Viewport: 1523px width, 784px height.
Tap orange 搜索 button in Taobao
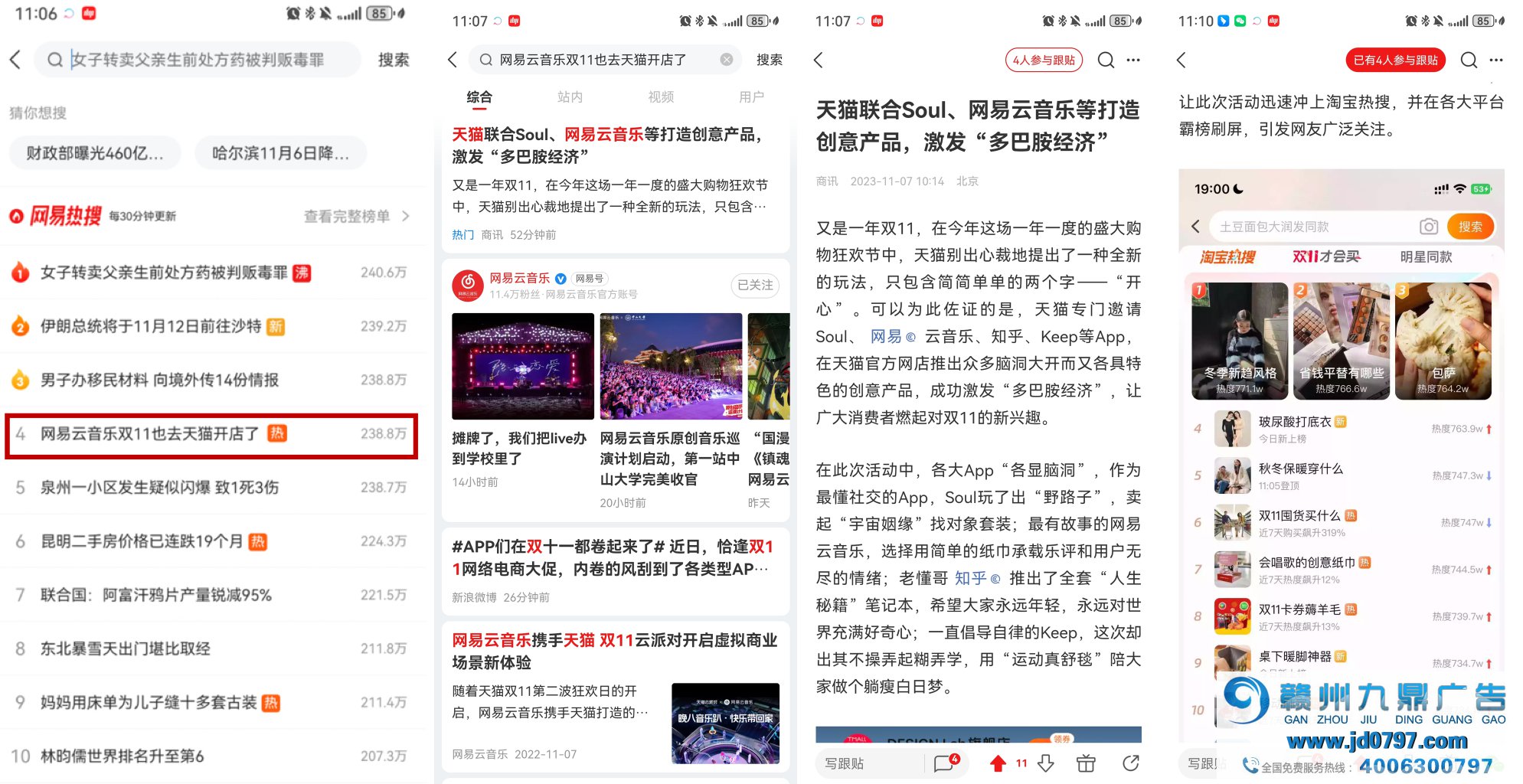[x=1470, y=227]
